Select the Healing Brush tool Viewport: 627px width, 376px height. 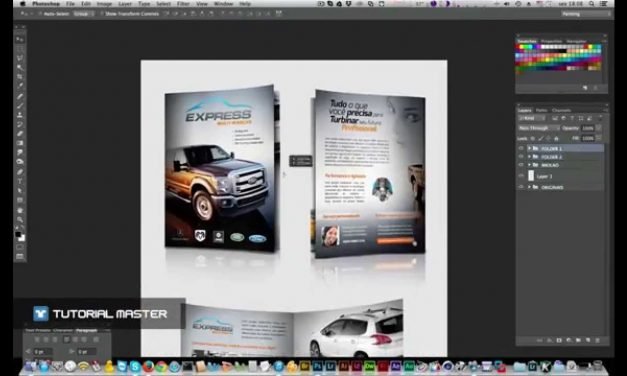(20, 96)
